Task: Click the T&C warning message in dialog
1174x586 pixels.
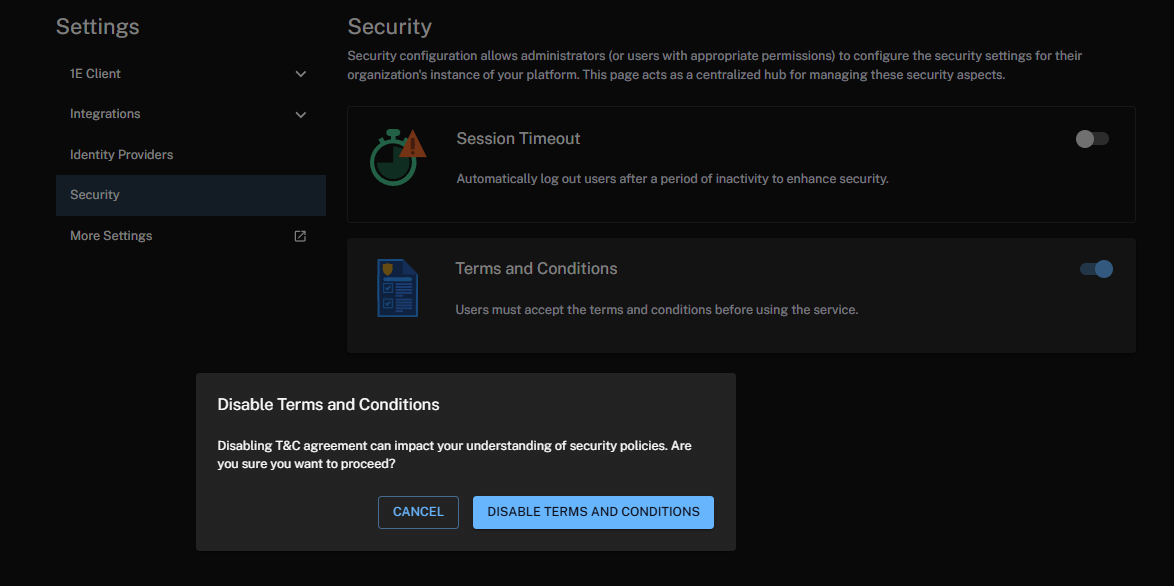Action: [x=454, y=454]
